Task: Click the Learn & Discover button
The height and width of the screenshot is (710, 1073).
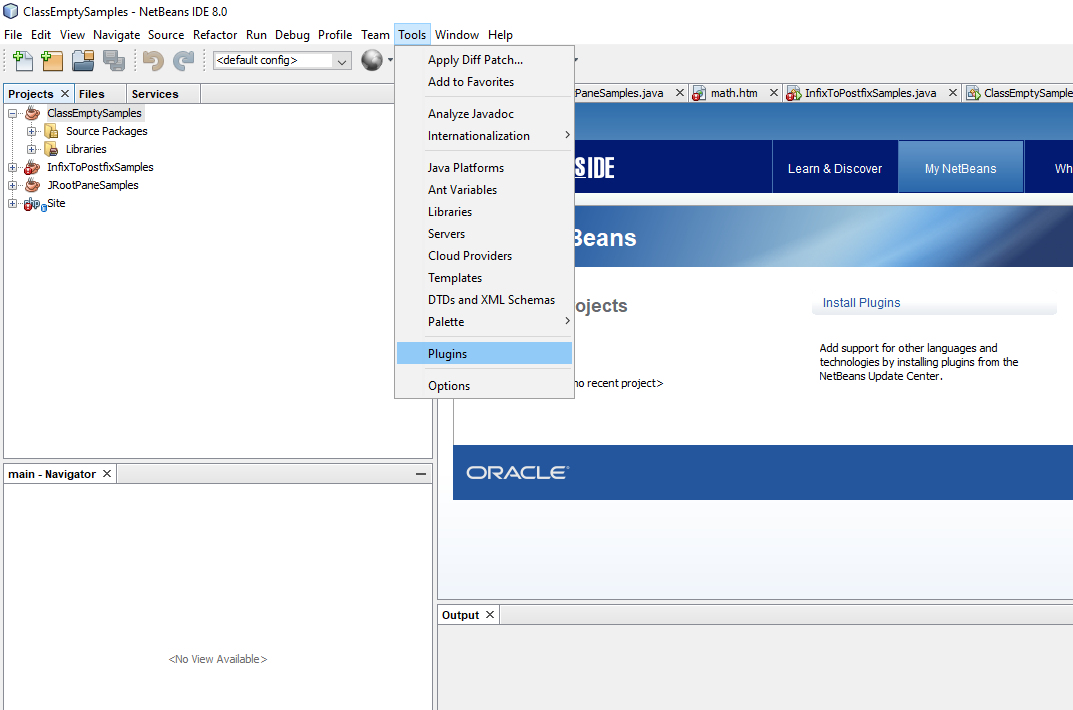Action: point(834,168)
